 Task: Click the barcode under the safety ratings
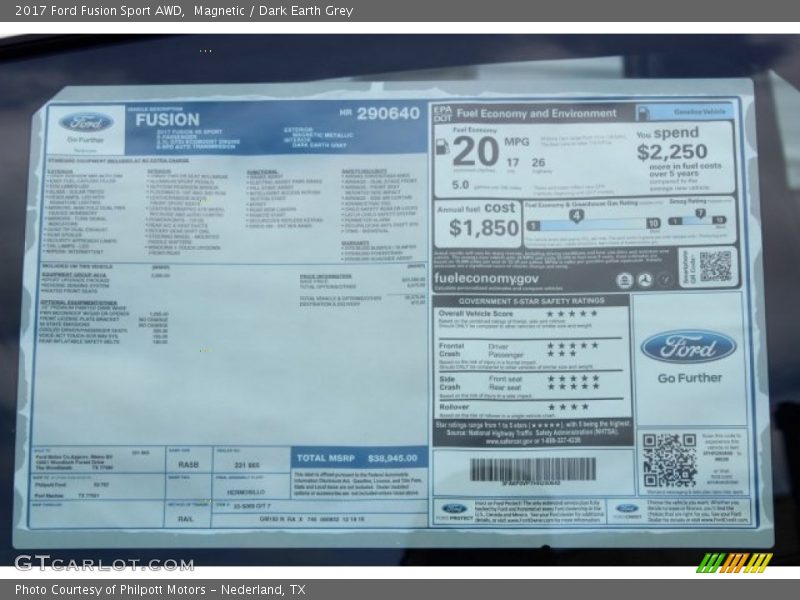[x=532, y=469]
